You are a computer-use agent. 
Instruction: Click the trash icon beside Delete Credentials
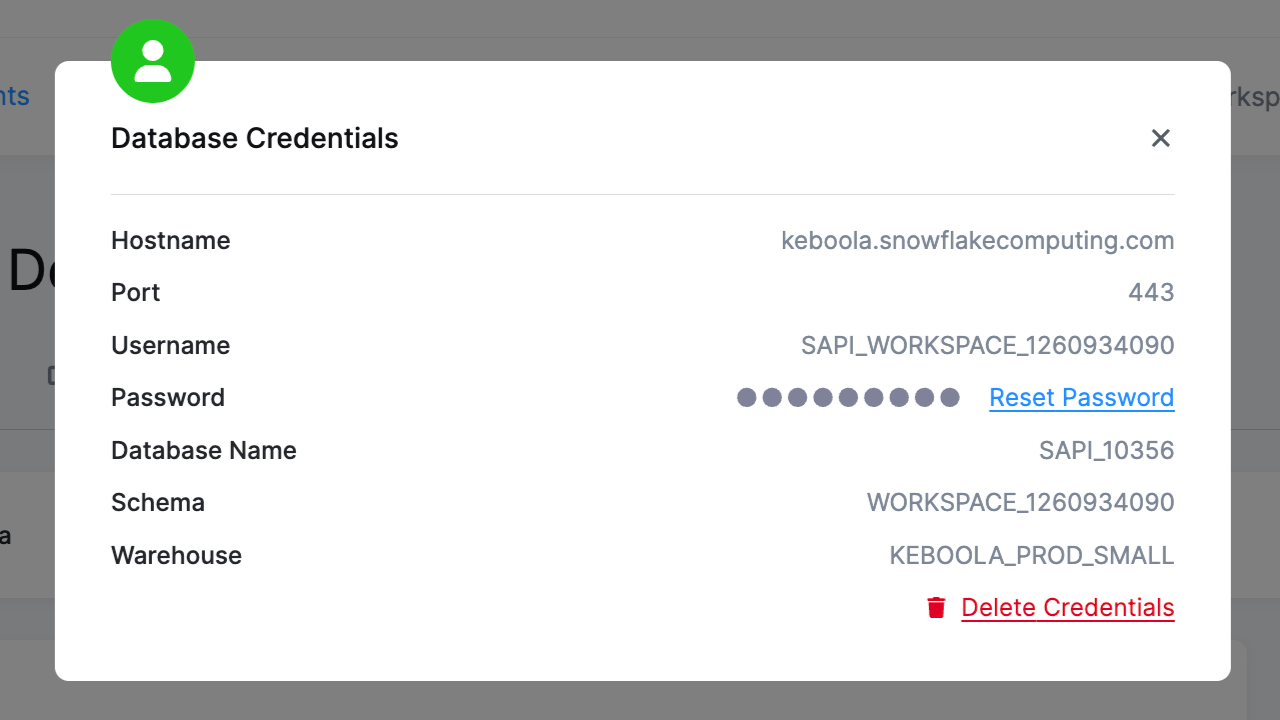pos(936,606)
